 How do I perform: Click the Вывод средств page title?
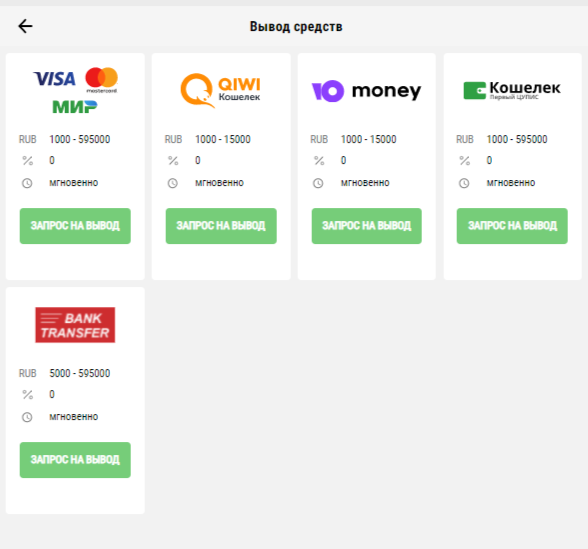(x=296, y=27)
